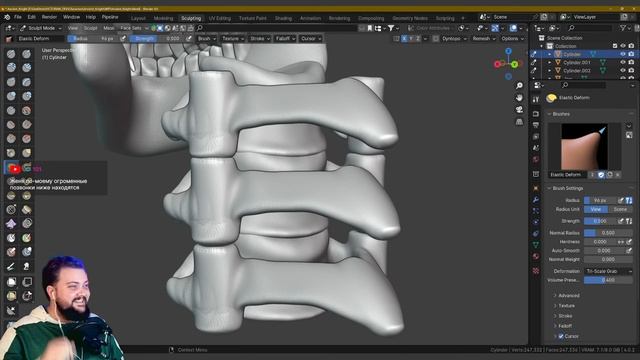Switch to the Shading workspace tab

283,18
